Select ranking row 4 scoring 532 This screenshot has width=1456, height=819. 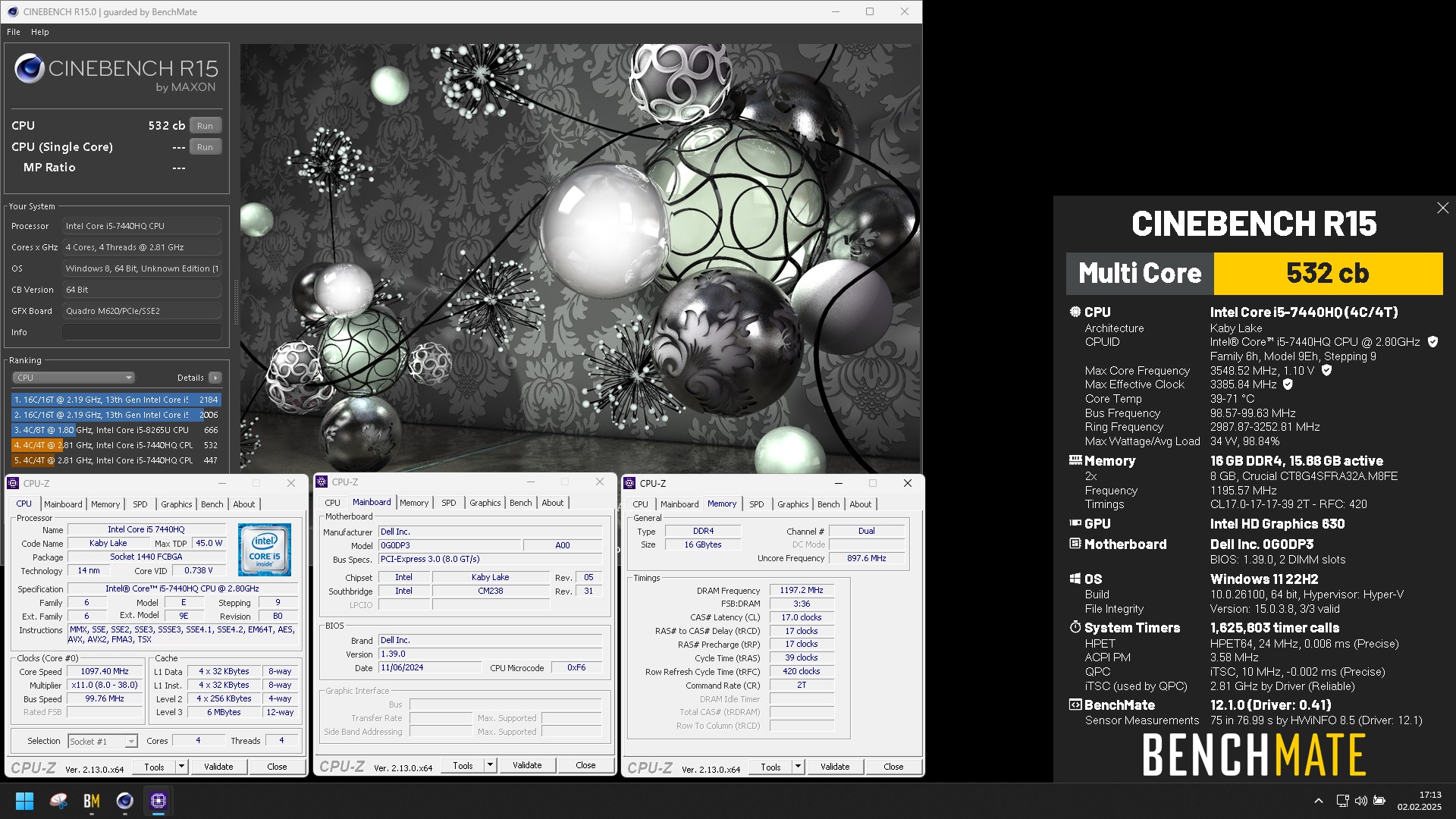[x=116, y=445]
